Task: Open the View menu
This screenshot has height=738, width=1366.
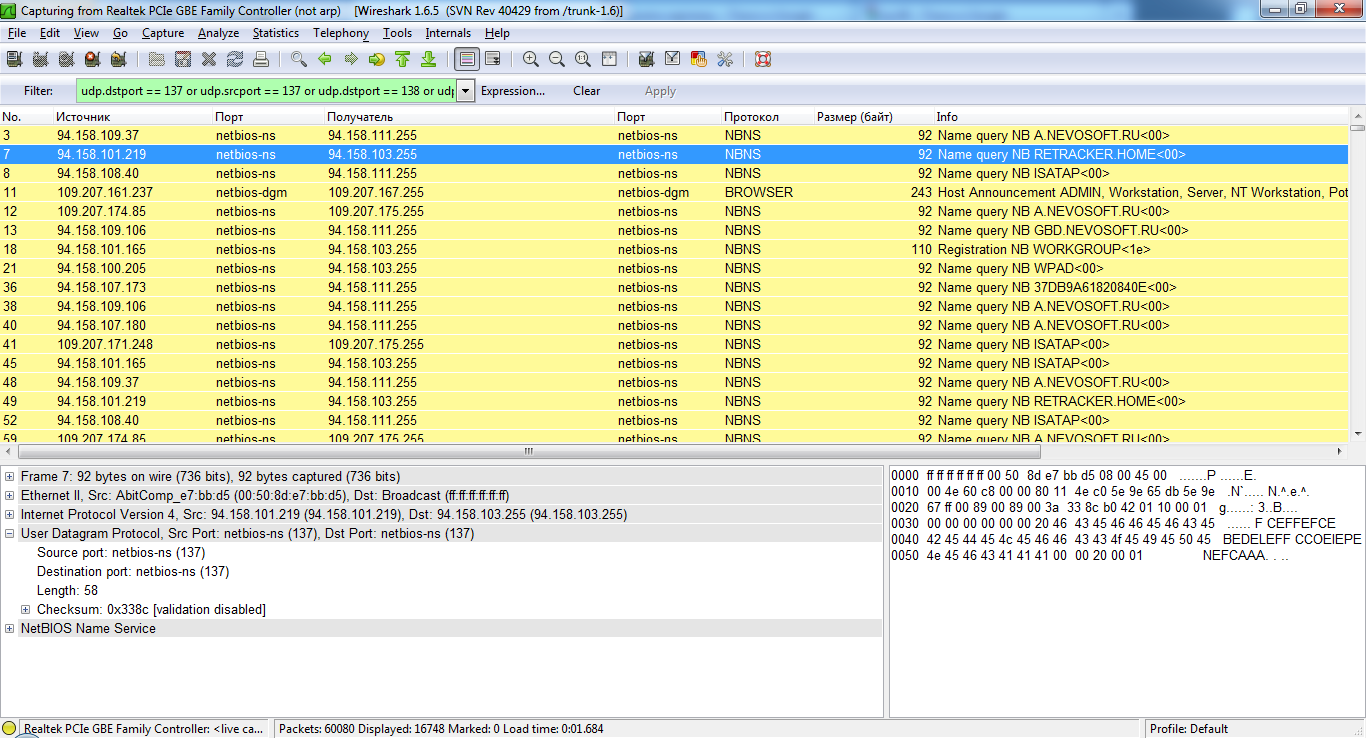Action: [86, 33]
